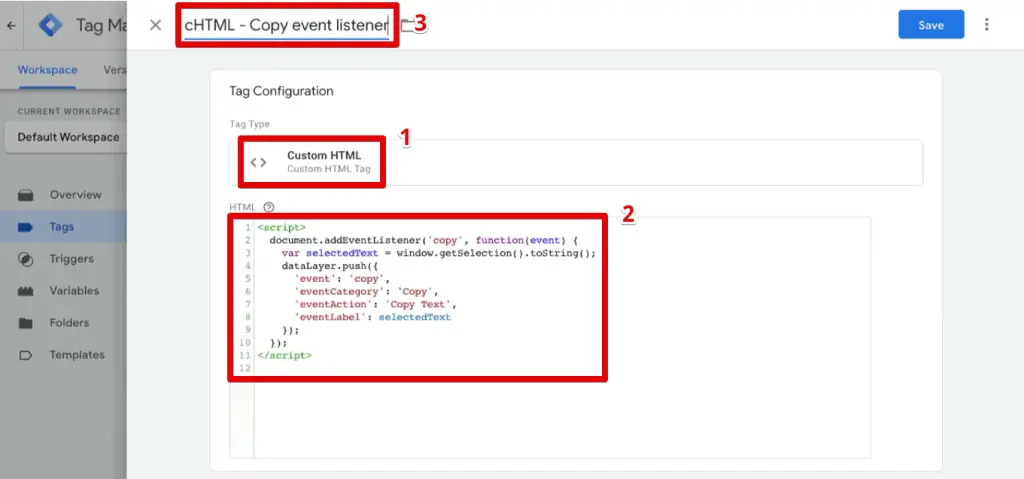This screenshot has height=479, width=1024.
Task: Click the blue Save button
Action: coord(931,25)
